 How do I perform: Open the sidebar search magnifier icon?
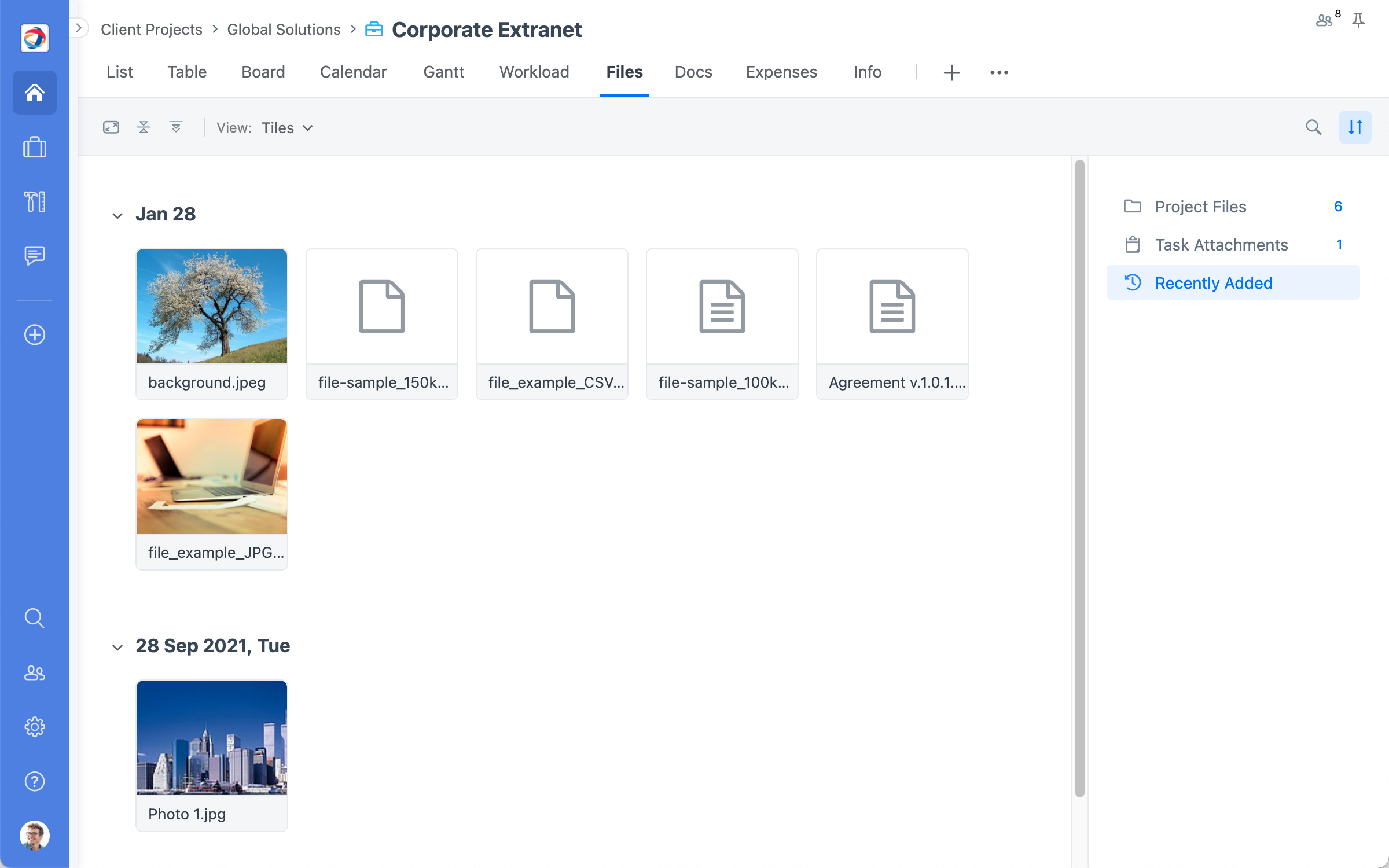35,618
